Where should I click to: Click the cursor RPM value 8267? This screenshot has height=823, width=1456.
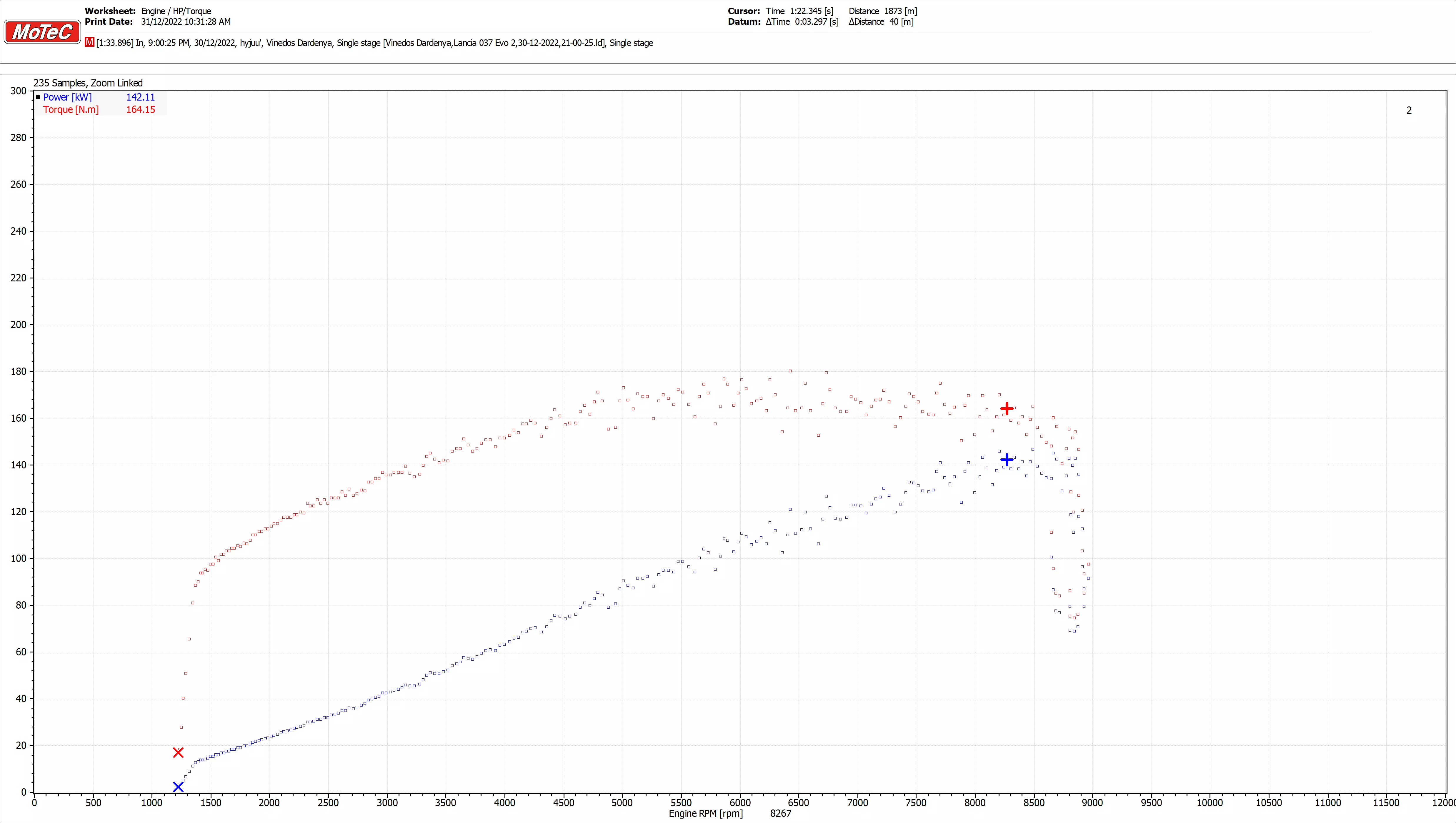[780, 813]
